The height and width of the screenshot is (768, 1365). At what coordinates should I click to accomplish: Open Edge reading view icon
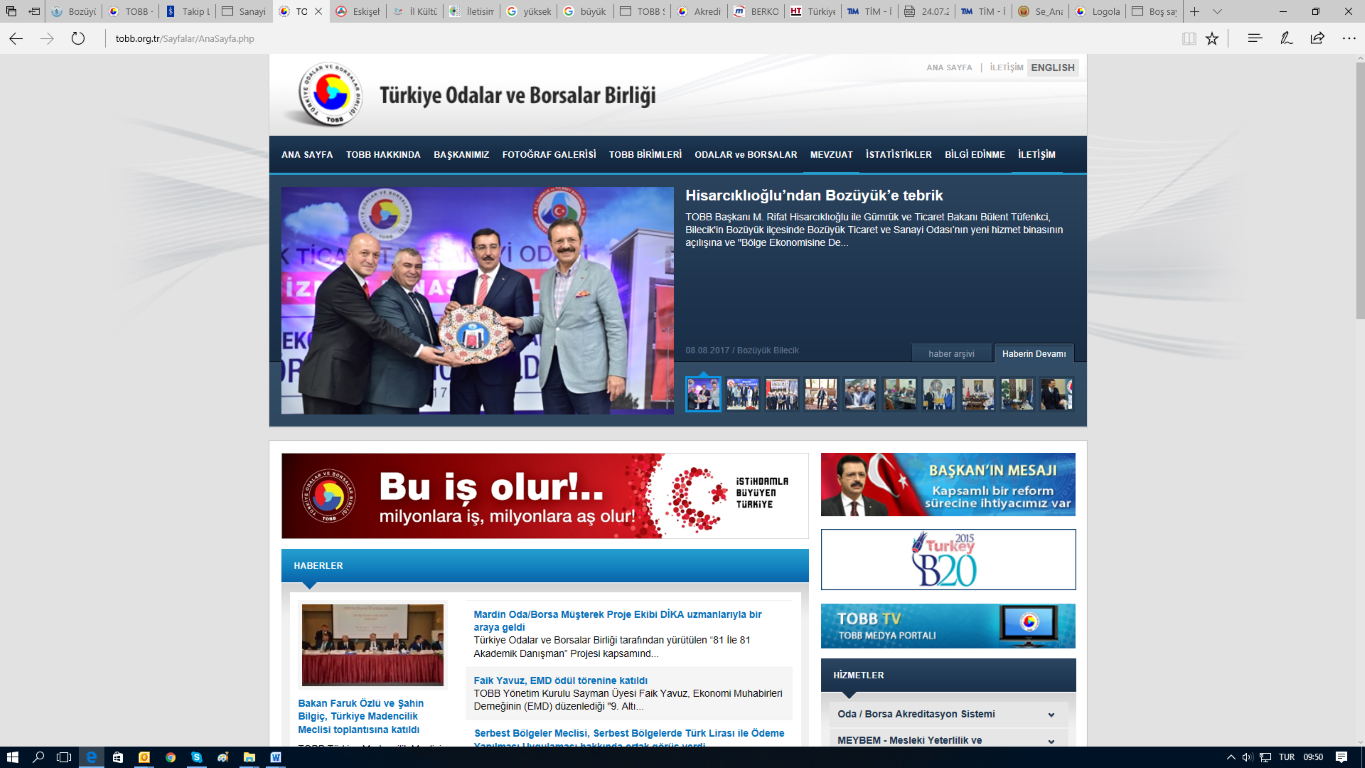click(1189, 38)
